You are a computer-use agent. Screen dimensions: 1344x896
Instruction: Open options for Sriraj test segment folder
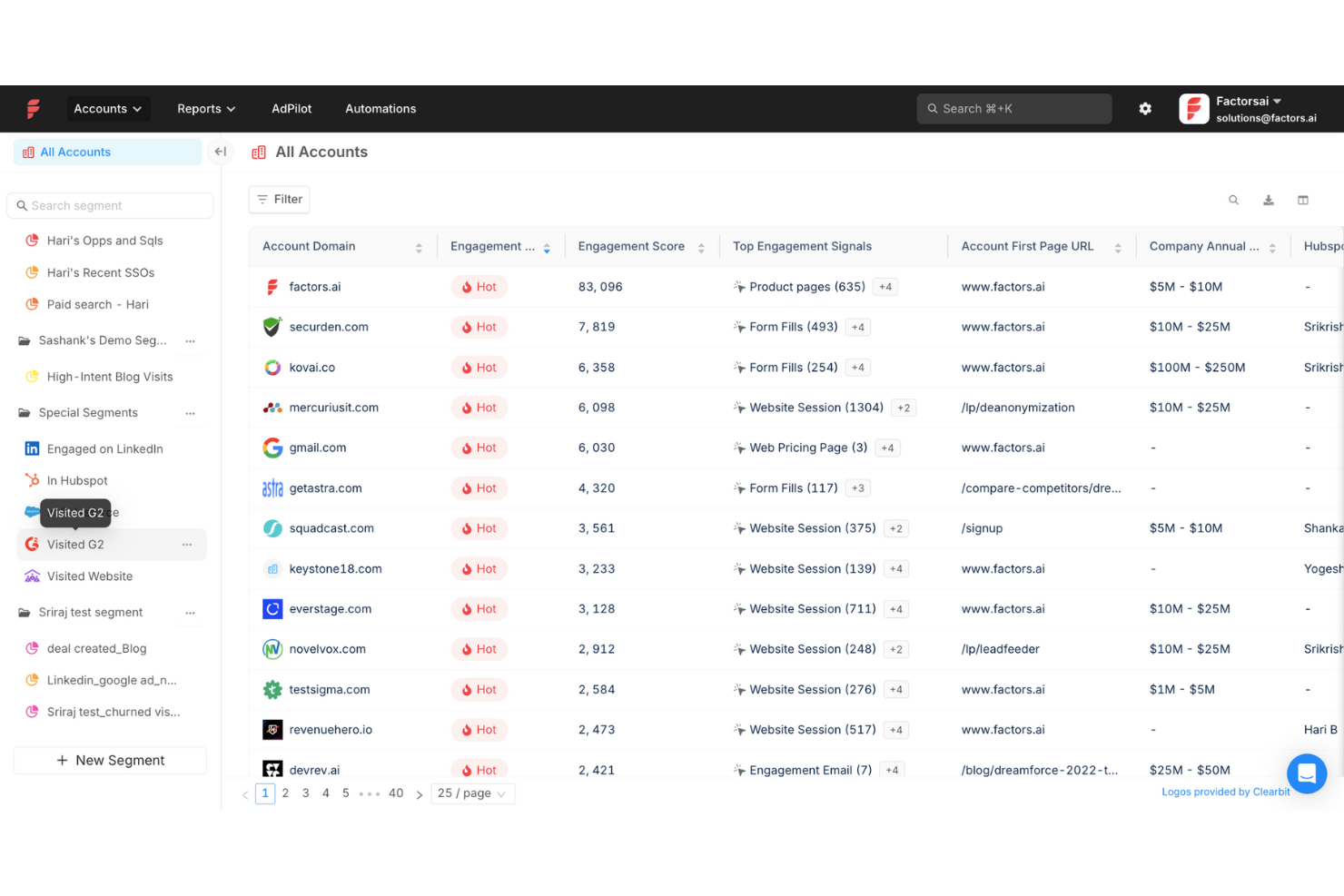click(x=190, y=613)
